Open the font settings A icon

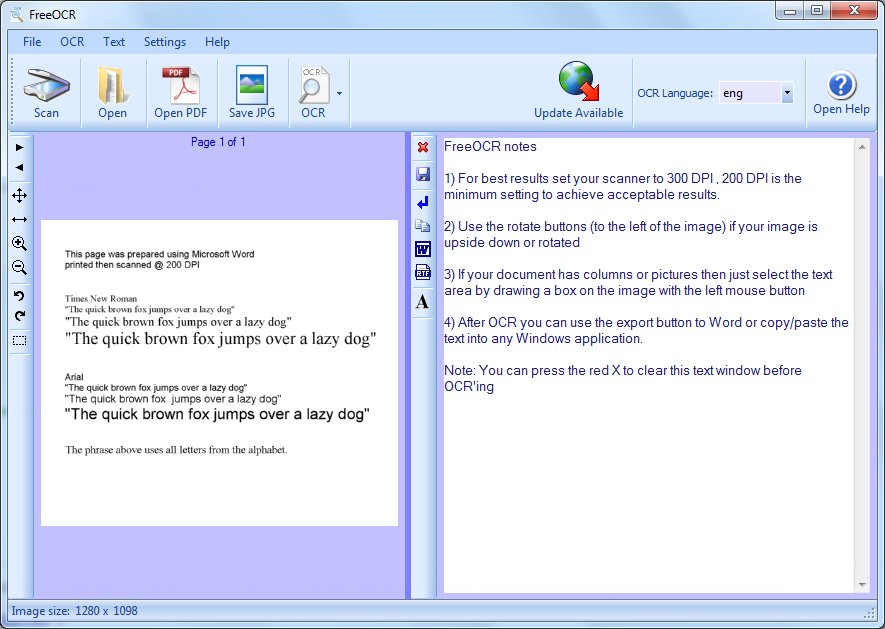pos(422,301)
